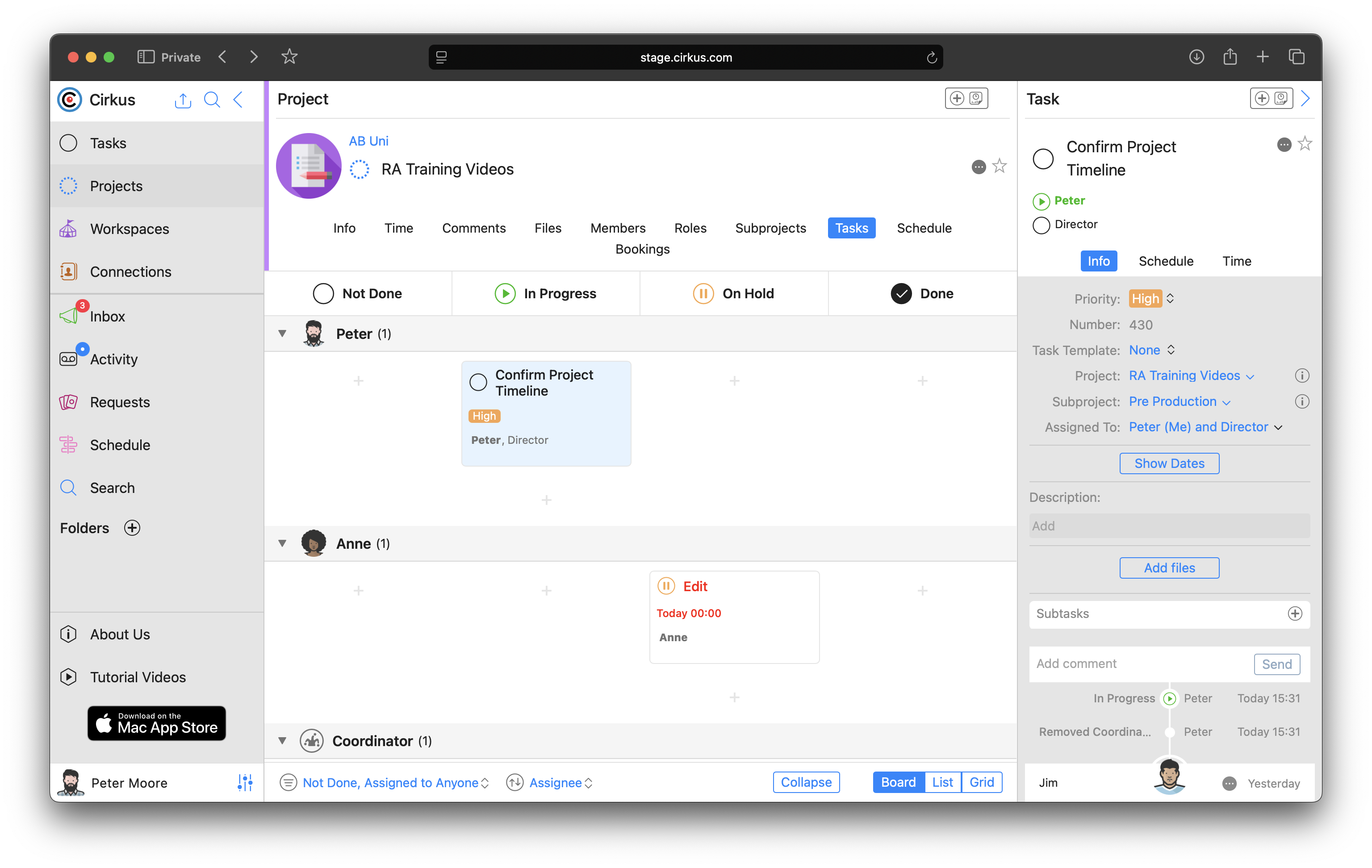The width and height of the screenshot is (1372, 868).
Task: Click the add subtask plus icon
Action: (1294, 613)
